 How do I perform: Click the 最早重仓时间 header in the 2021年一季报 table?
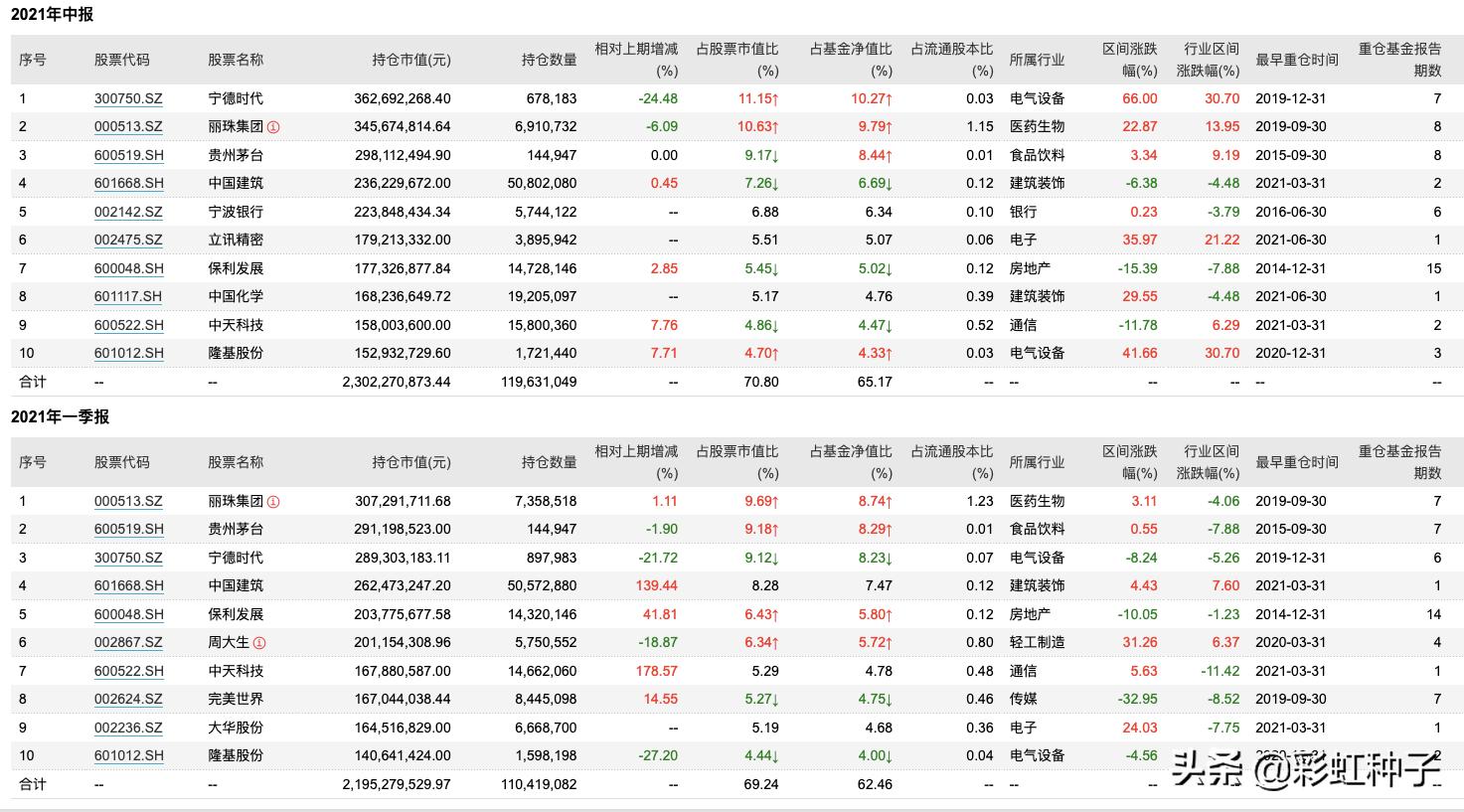pos(1297,462)
